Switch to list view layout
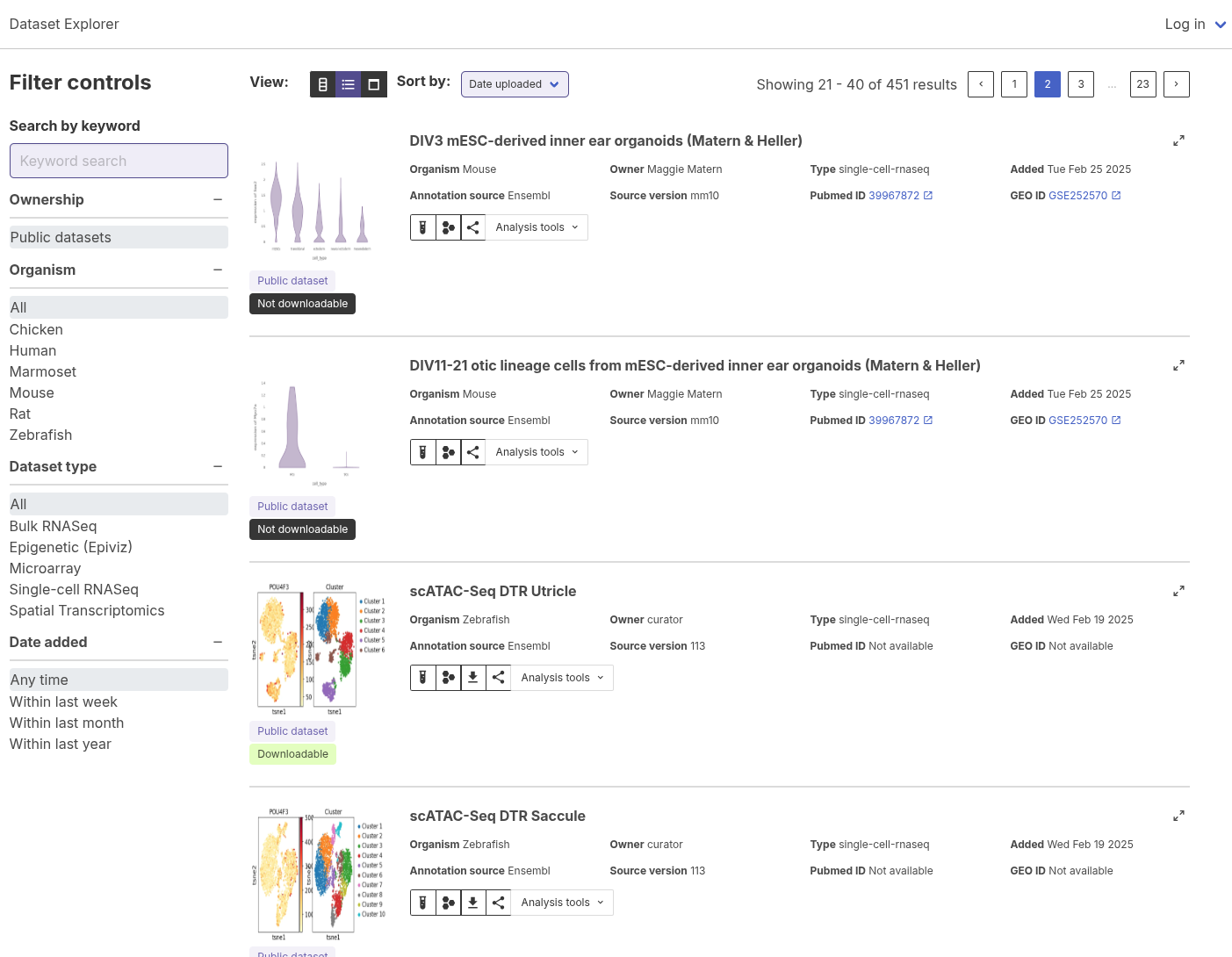The height and width of the screenshot is (957, 1232). (348, 84)
